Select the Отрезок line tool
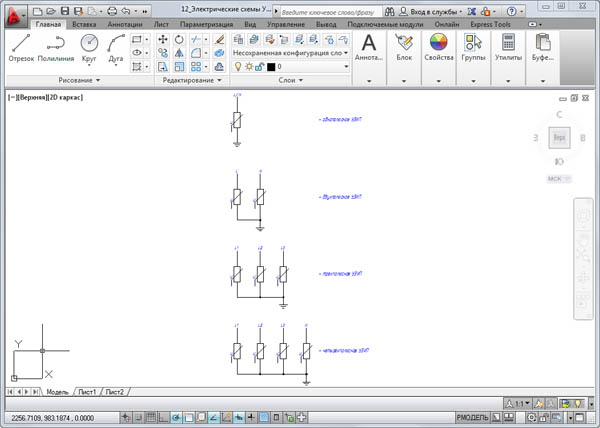The image size is (600, 428). point(20,45)
